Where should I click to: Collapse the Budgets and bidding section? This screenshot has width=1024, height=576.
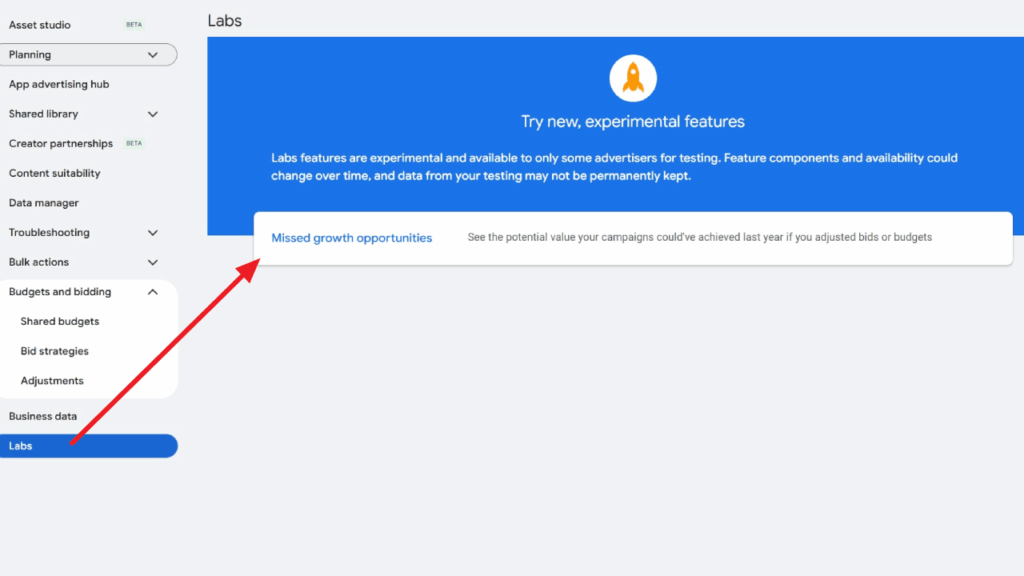coord(153,291)
